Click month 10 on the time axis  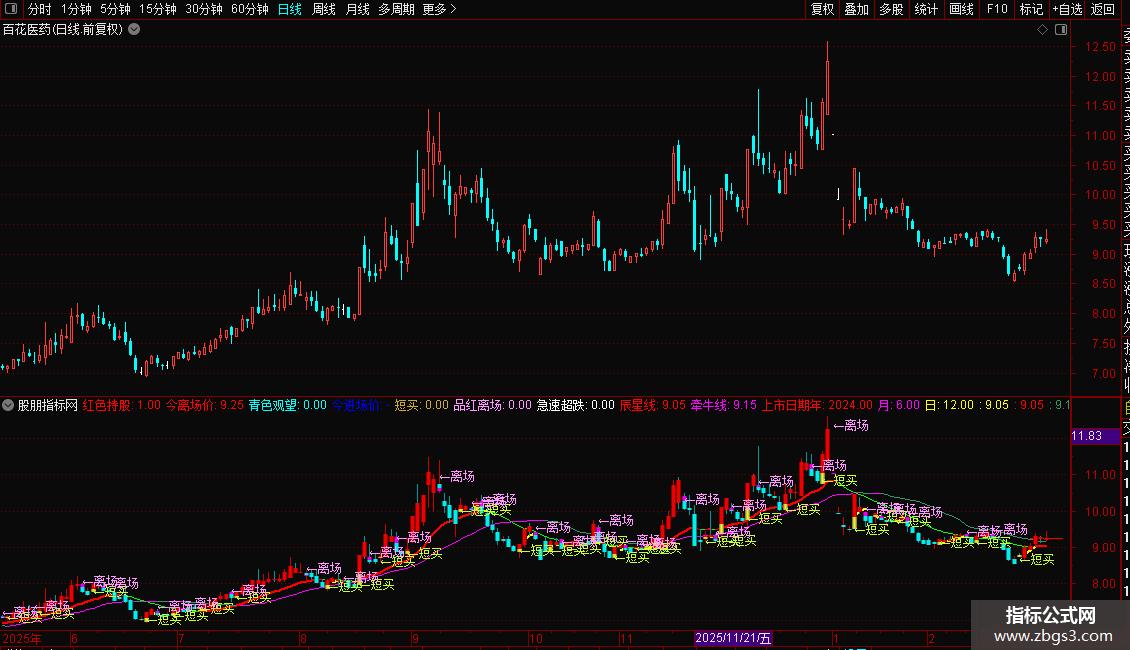tap(535, 638)
